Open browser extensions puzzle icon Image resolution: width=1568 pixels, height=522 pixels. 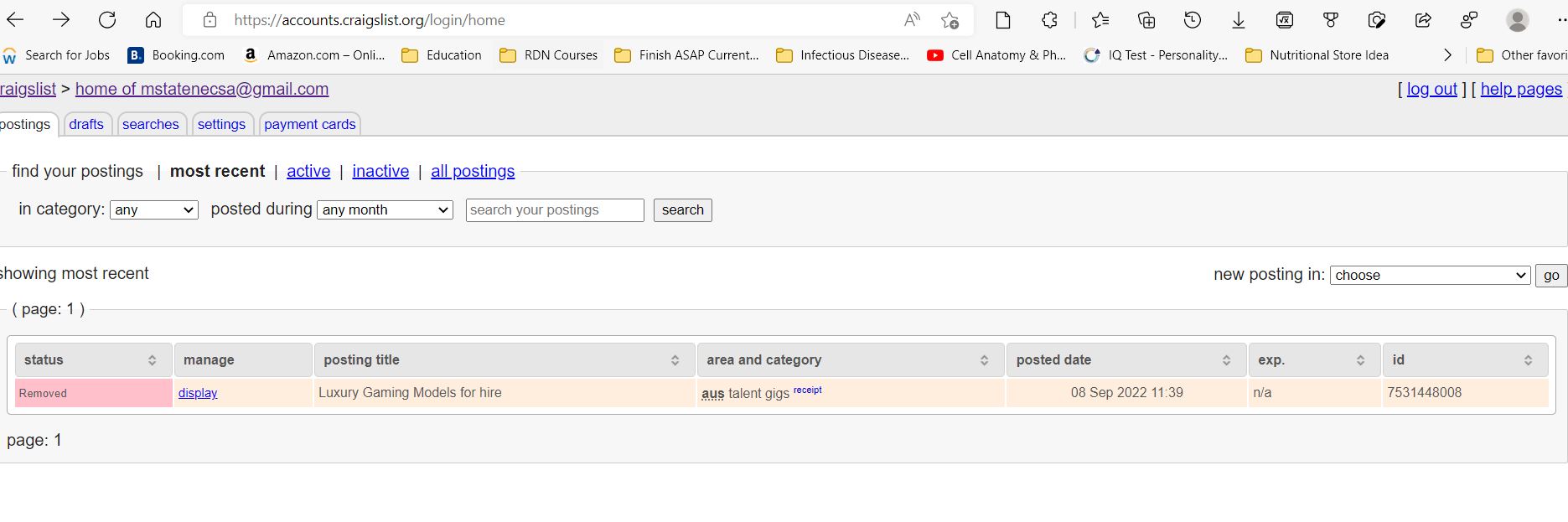[1049, 20]
